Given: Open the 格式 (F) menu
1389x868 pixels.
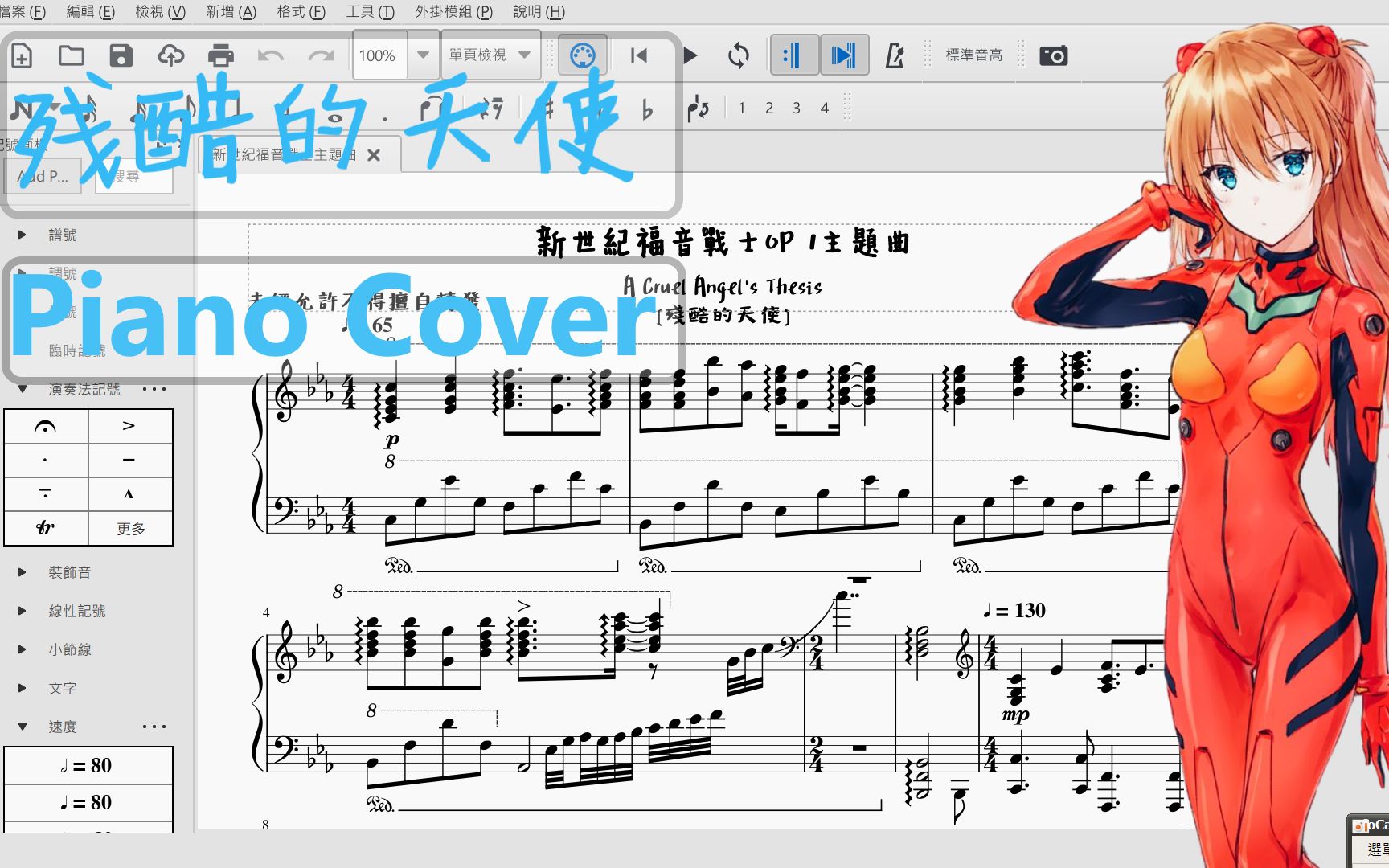Looking at the screenshot, I should [x=301, y=11].
